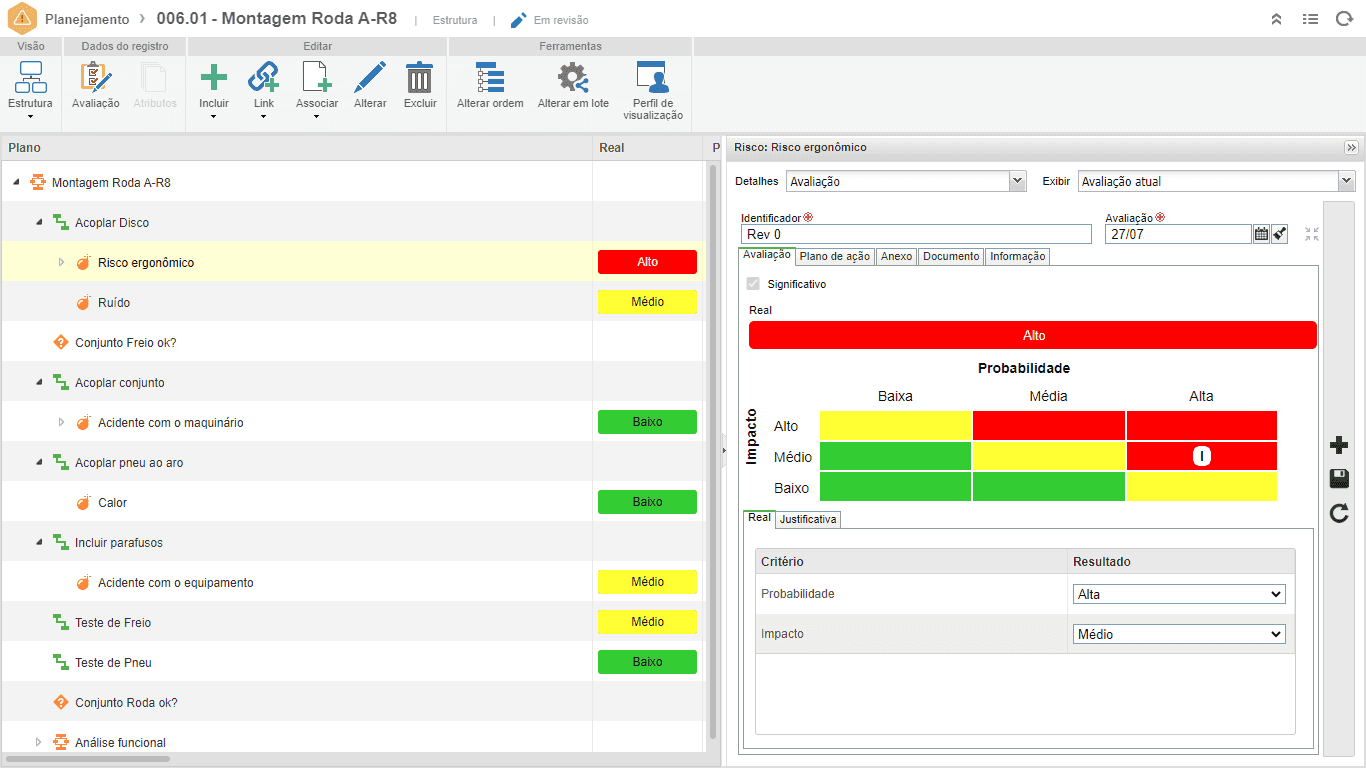The image size is (1366, 768).
Task: Open the Detalhes dropdown
Action: [x=907, y=182]
